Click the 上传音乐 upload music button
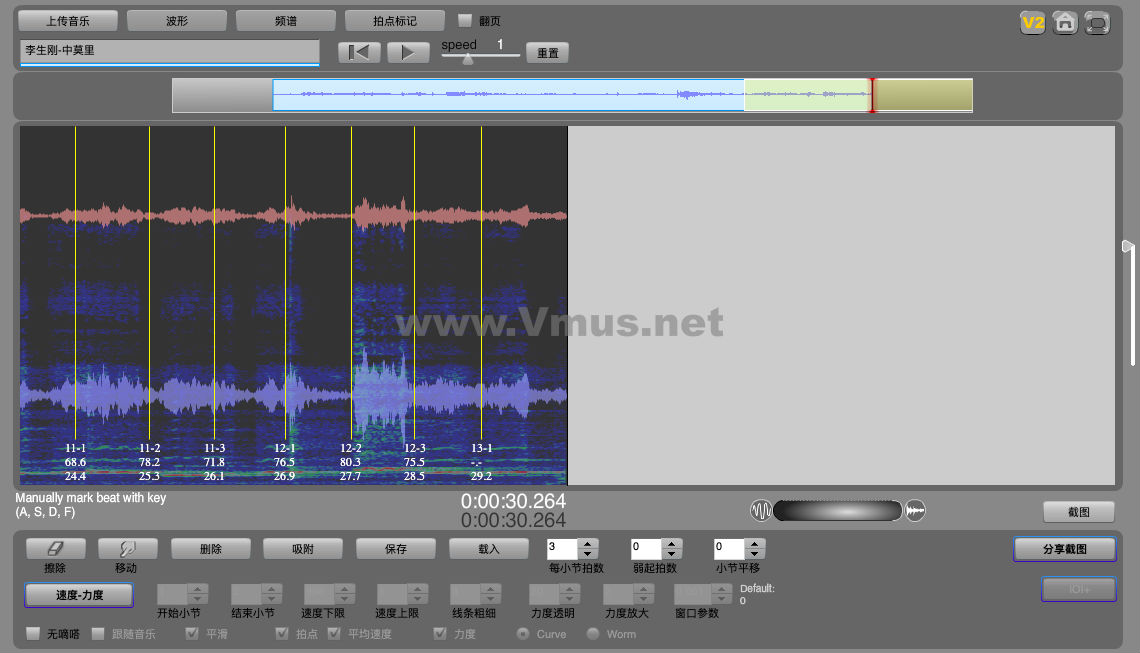This screenshot has height=653, width=1140. tap(68, 21)
